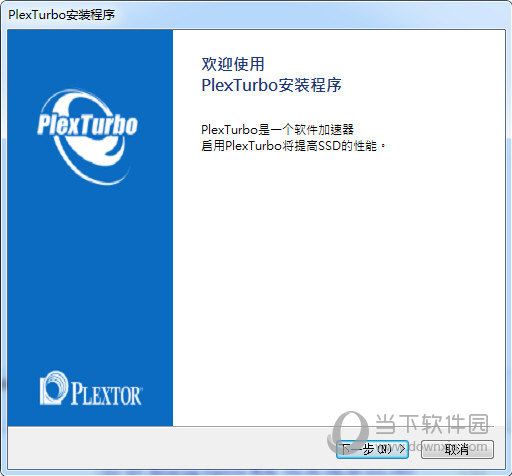This screenshot has width=512, height=476.
Task: Select the heading text 欢迎使用
Action: tap(233, 64)
